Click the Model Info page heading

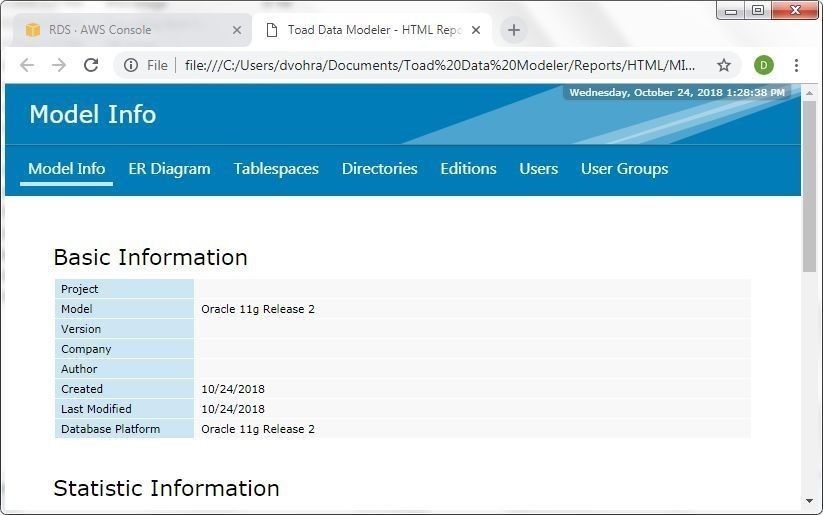93,114
